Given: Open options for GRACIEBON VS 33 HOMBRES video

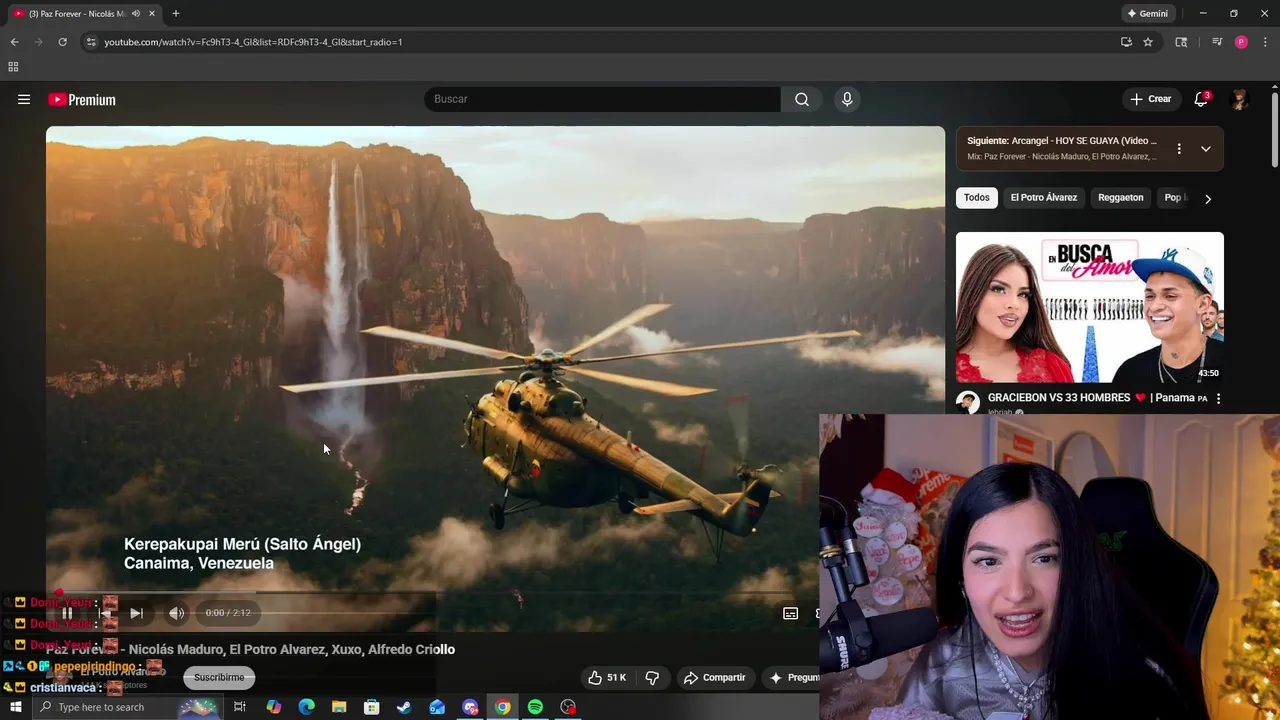Looking at the screenshot, I should 1218,398.
